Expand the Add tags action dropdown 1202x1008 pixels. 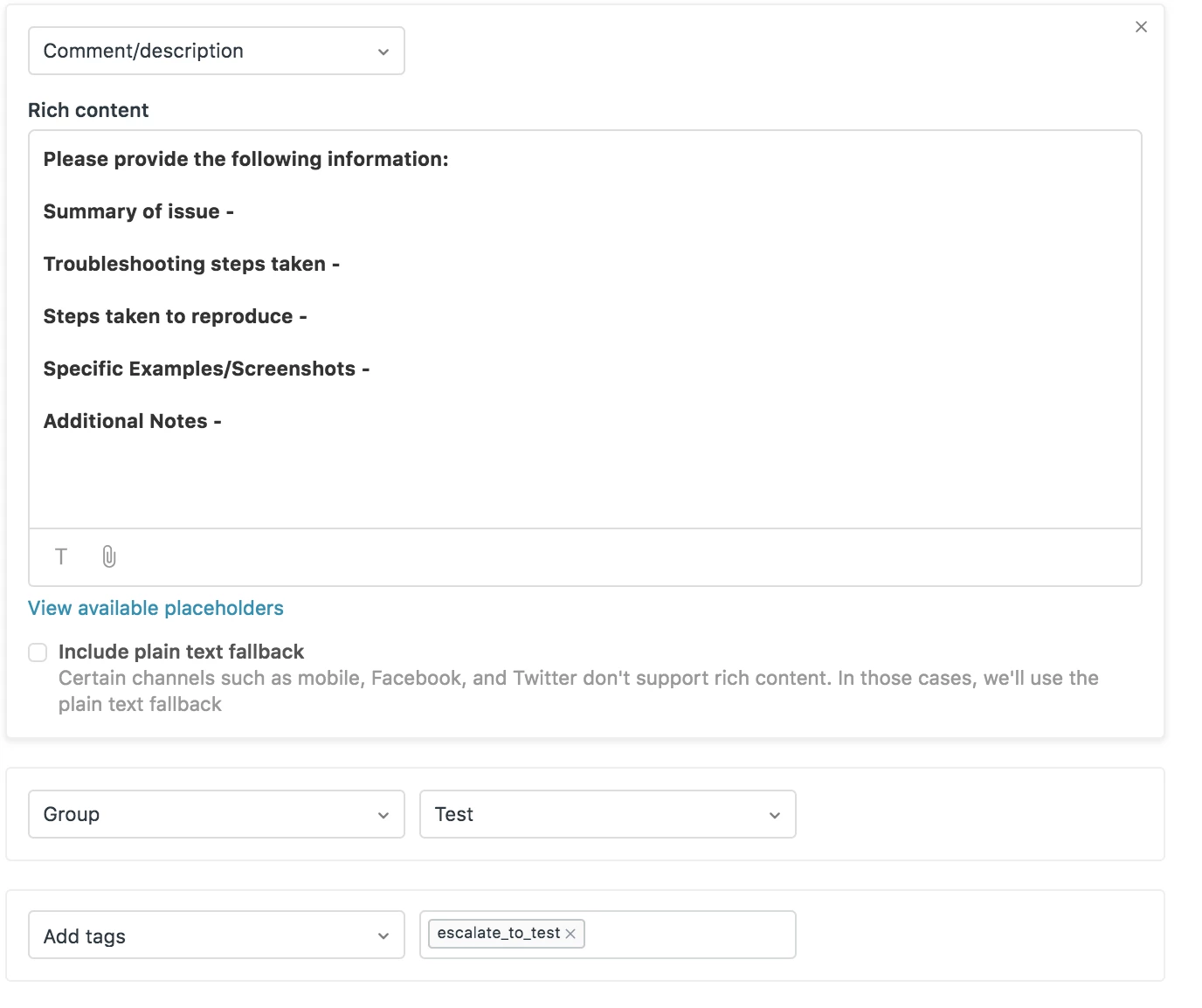pyautogui.click(x=216, y=936)
